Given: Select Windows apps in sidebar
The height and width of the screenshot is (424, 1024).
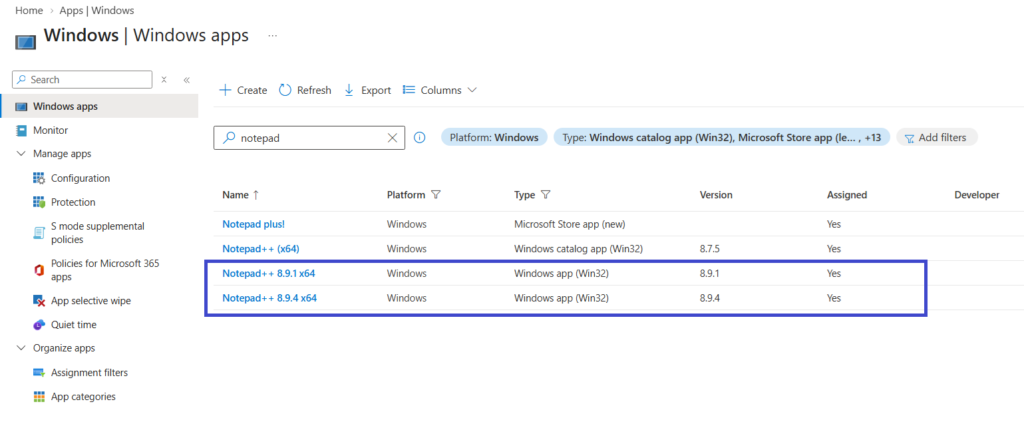Looking at the screenshot, I should tap(99, 106).
